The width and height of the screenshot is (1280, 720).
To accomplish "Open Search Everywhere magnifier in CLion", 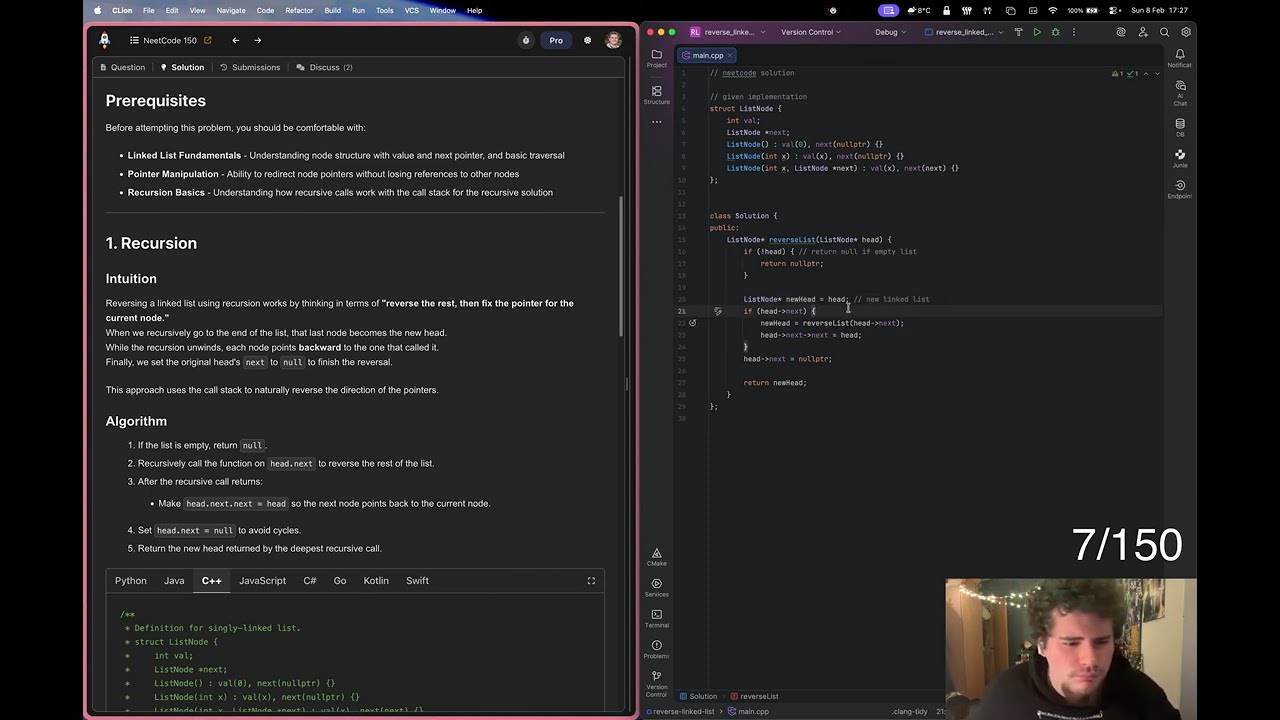I will (x=1164, y=32).
